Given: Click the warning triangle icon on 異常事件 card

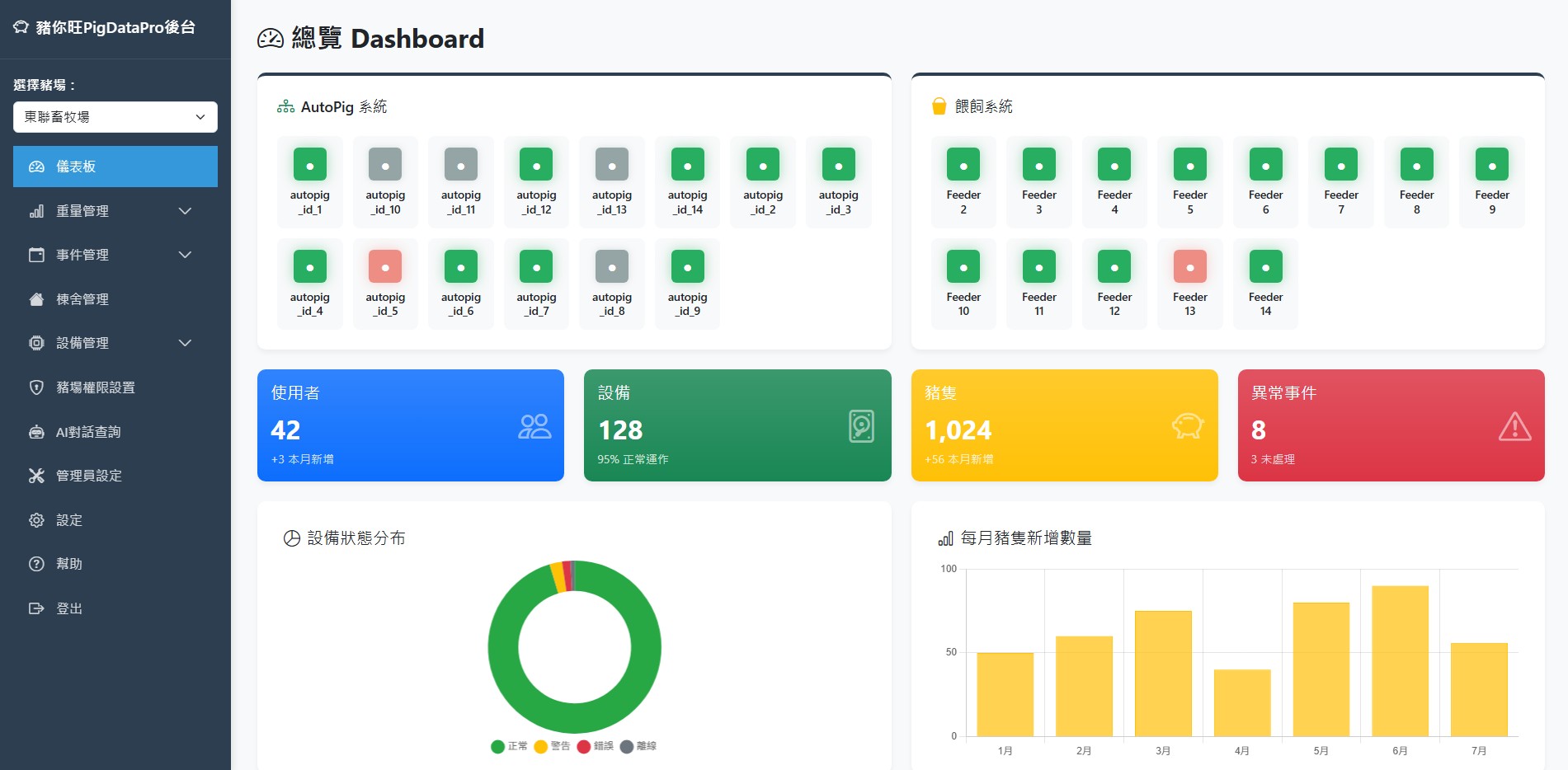Looking at the screenshot, I should (x=1514, y=426).
